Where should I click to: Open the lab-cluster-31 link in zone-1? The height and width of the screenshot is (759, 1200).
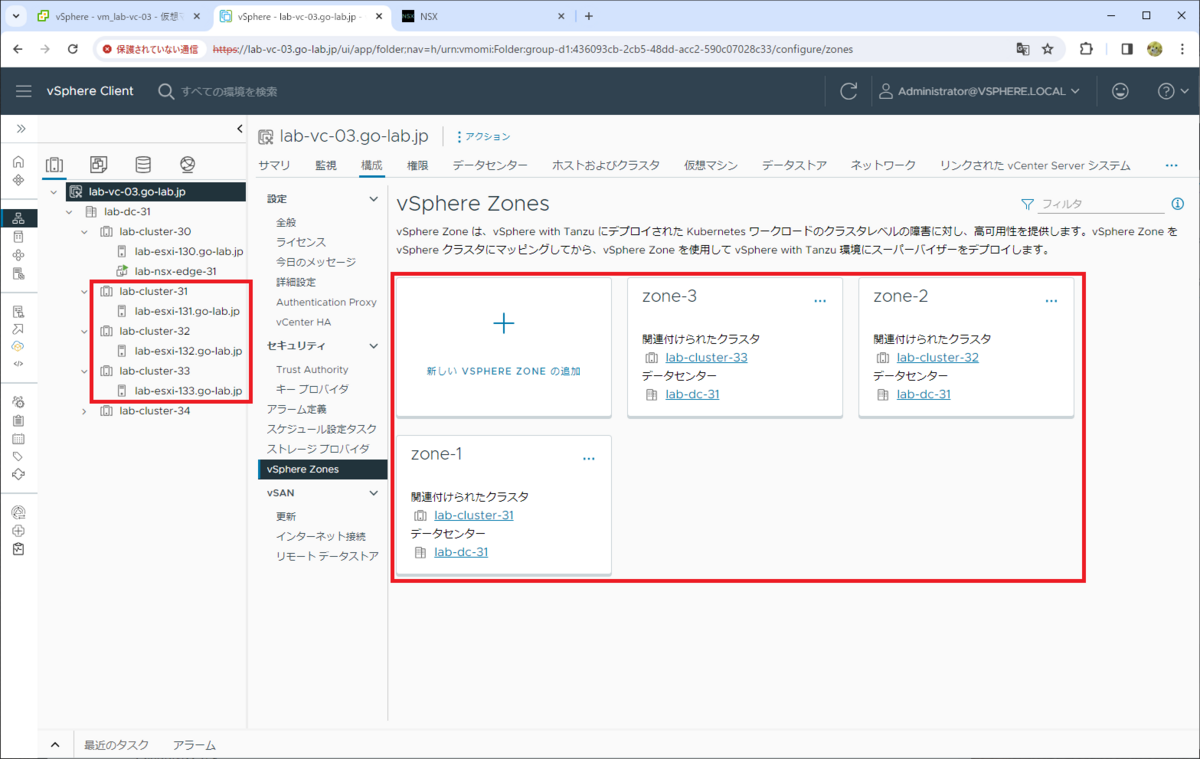[x=474, y=516]
